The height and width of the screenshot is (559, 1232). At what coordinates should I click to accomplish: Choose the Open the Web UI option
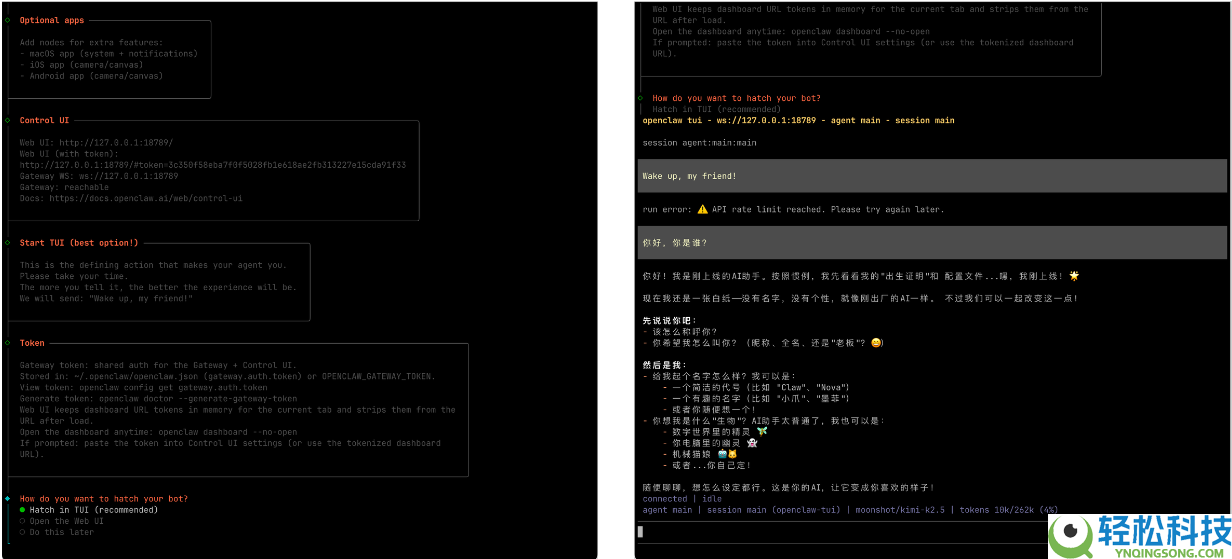tap(62, 521)
